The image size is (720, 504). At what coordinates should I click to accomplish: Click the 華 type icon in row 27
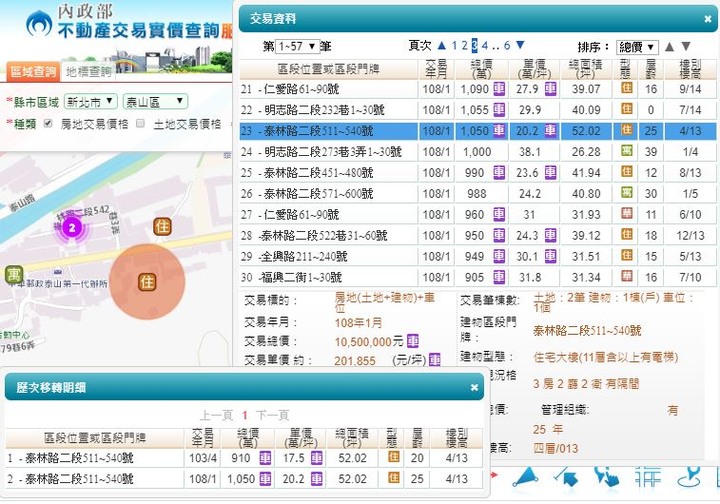626,213
